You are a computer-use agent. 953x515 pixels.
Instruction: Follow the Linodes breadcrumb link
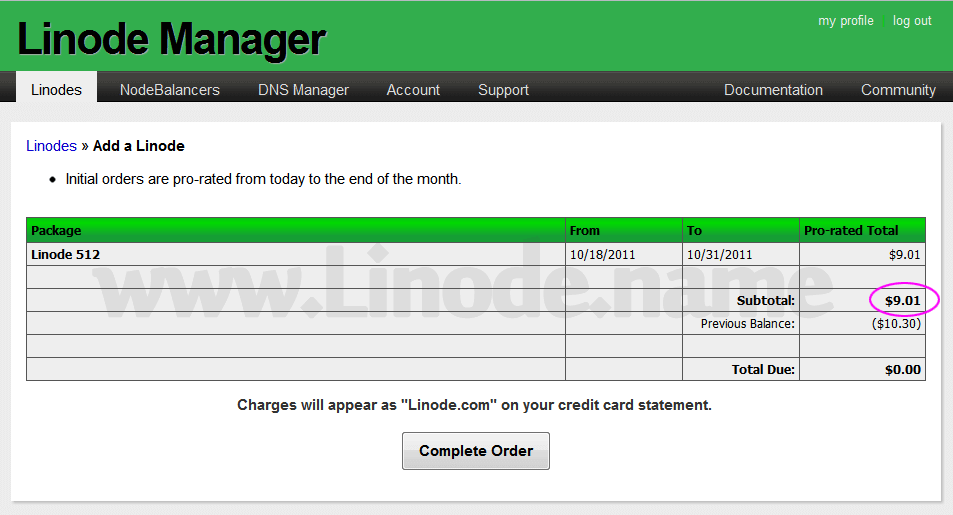click(51, 146)
